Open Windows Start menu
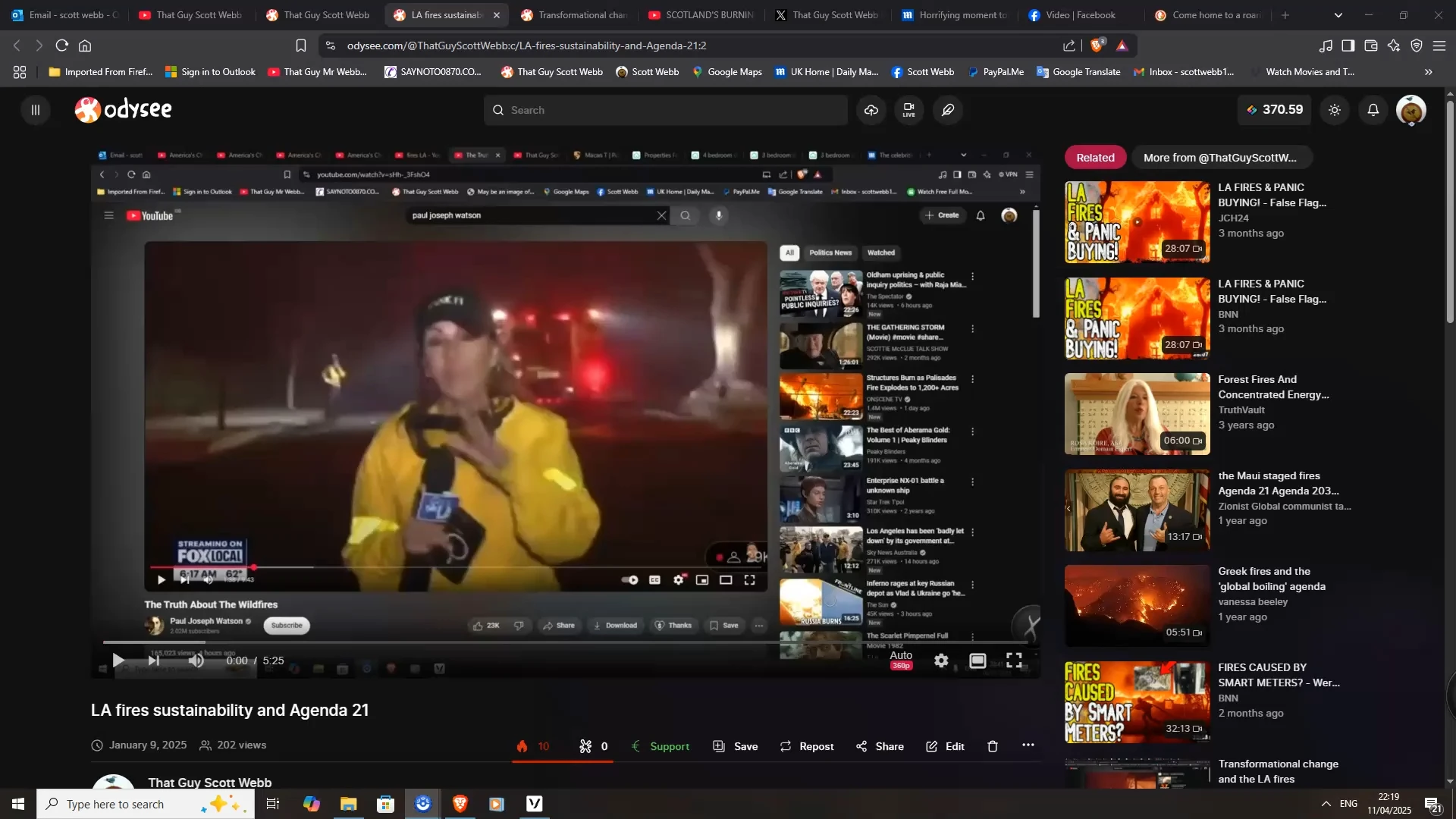Image resolution: width=1456 pixels, height=819 pixels. click(18, 804)
